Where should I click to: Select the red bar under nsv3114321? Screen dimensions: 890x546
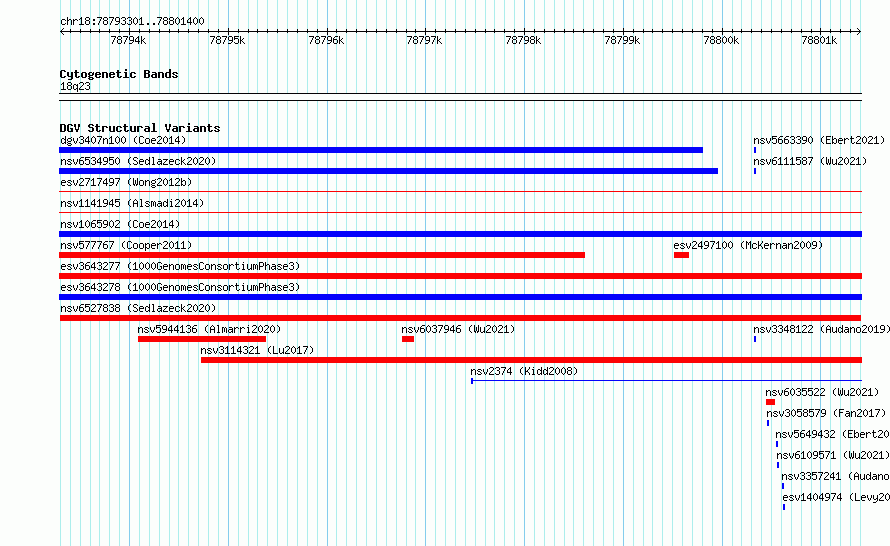point(531,360)
